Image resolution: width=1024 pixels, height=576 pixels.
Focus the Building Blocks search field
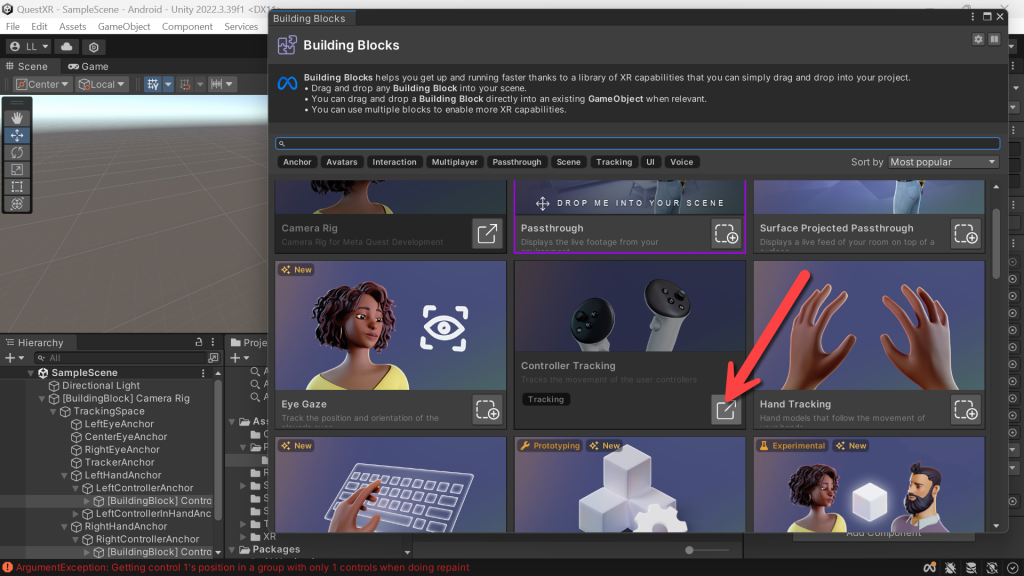click(637, 144)
